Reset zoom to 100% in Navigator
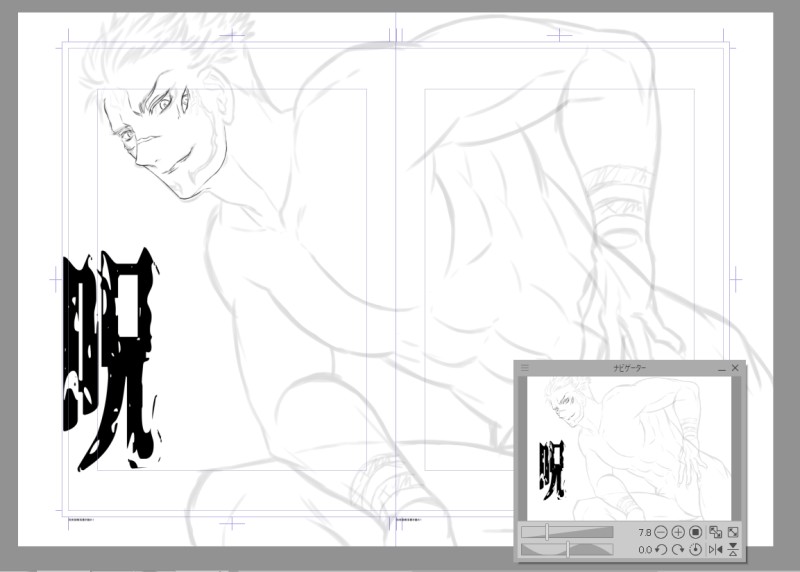 [695, 532]
